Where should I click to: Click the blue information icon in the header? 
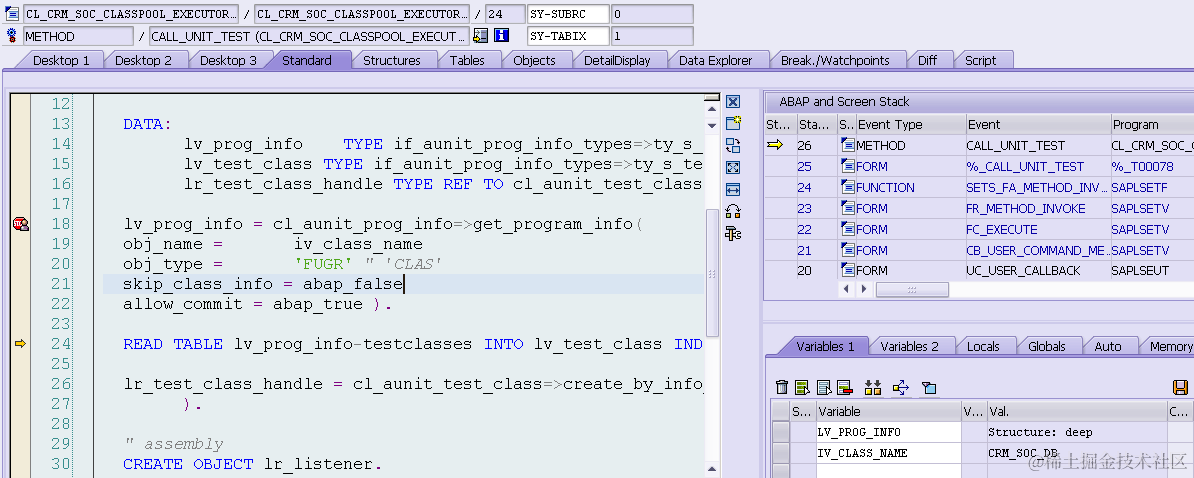[x=501, y=35]
